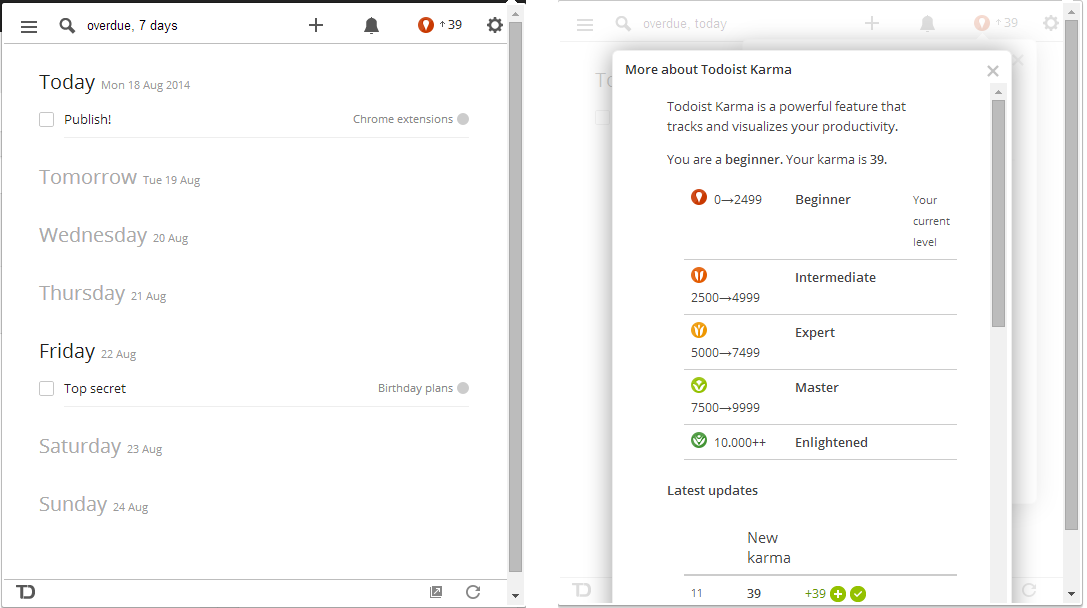Click the 10.000++ karma range
Viewport: 1087px width, 608px height.
tap(740, 442)
